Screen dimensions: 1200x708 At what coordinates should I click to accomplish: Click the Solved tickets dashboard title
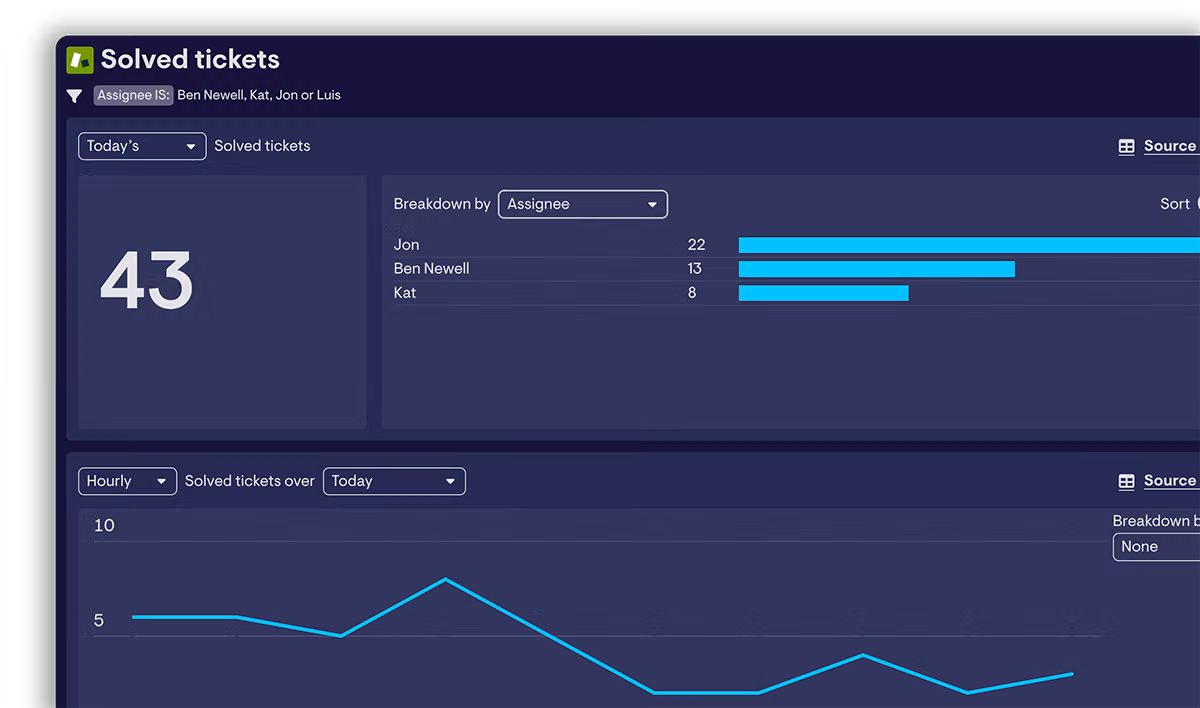tap(190, 60)
